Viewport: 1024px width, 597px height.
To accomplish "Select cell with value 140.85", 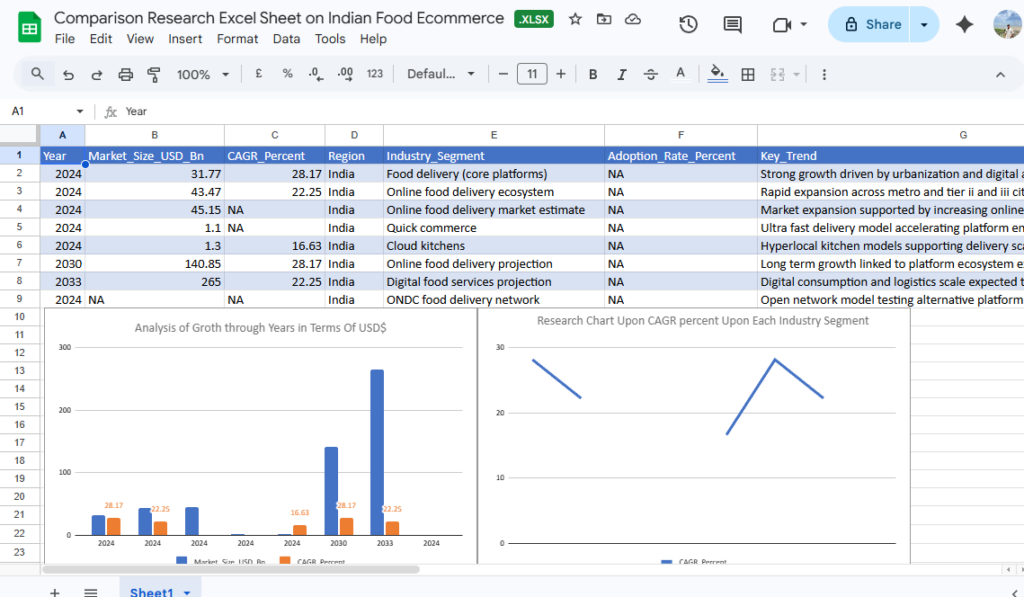I will (155, 263).
